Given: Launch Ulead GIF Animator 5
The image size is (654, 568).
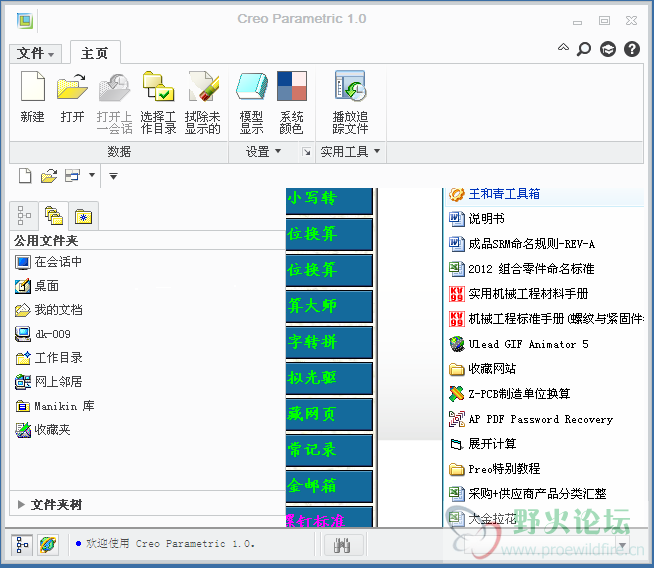Looking at the screenshot, I should click(519, 344).
